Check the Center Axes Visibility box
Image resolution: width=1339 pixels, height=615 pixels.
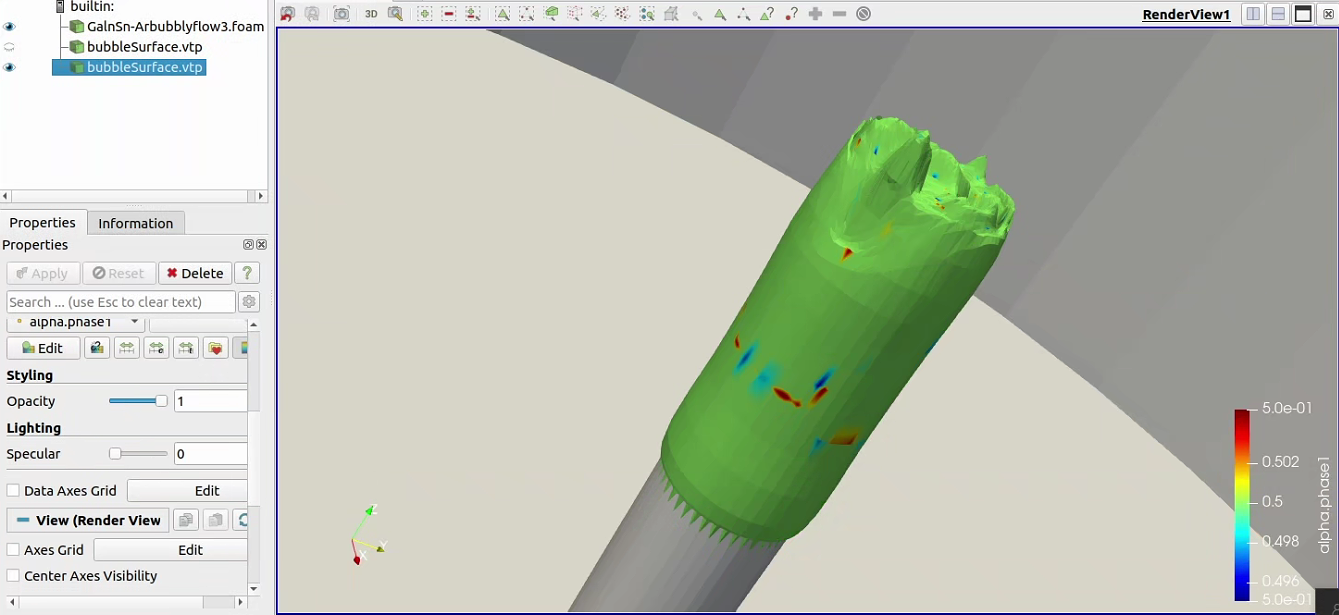click(14, 576)
